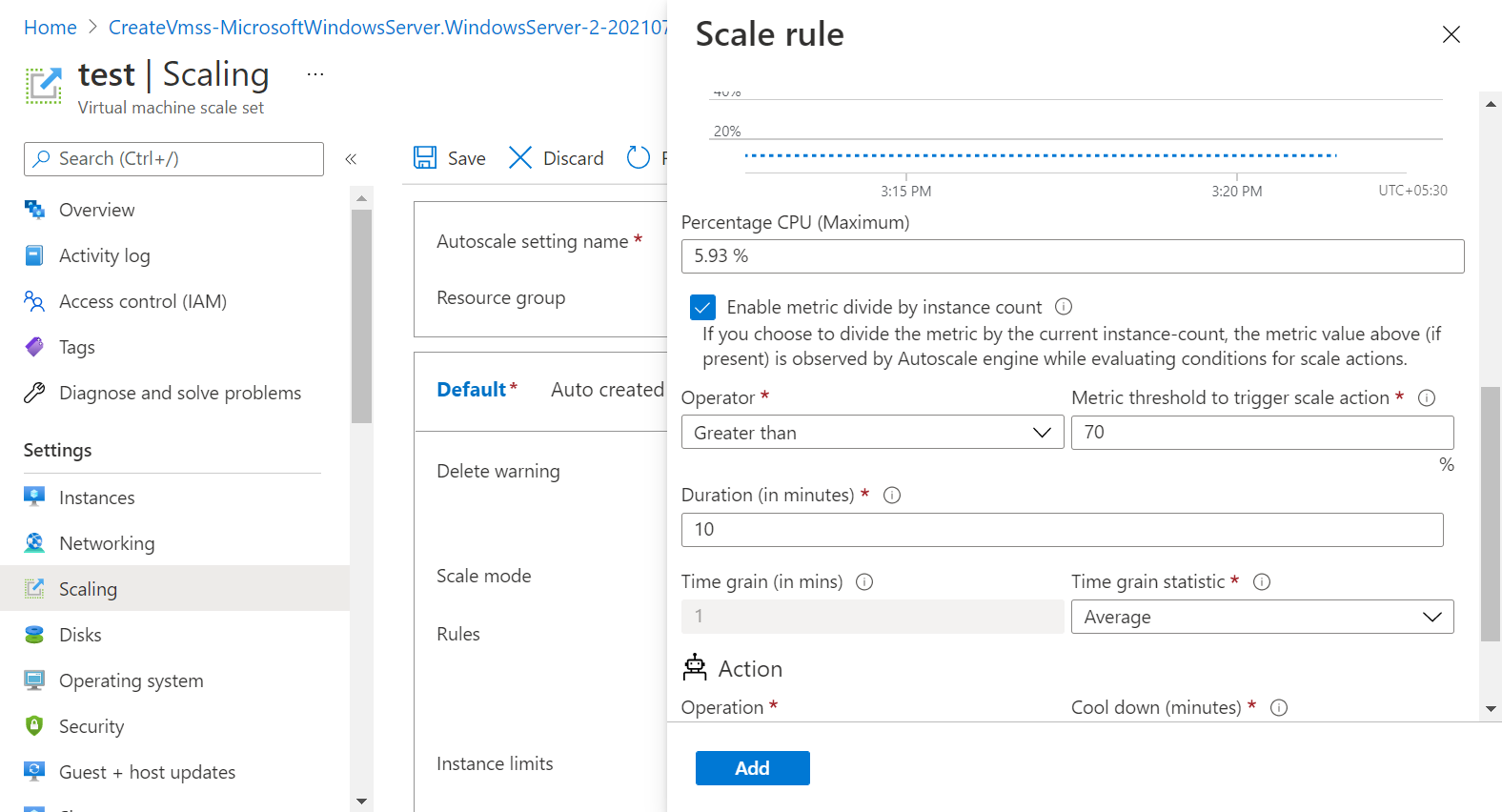This screenshot has height=812, width=1502.
Task: Click the Time grain field showing 1
Action: pos(872,617)
